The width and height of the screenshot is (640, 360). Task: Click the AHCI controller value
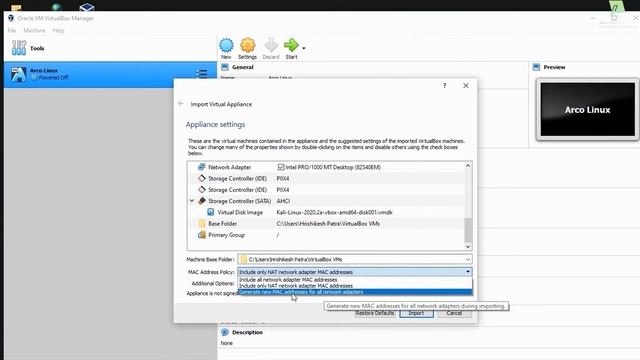tap(283, 201)
